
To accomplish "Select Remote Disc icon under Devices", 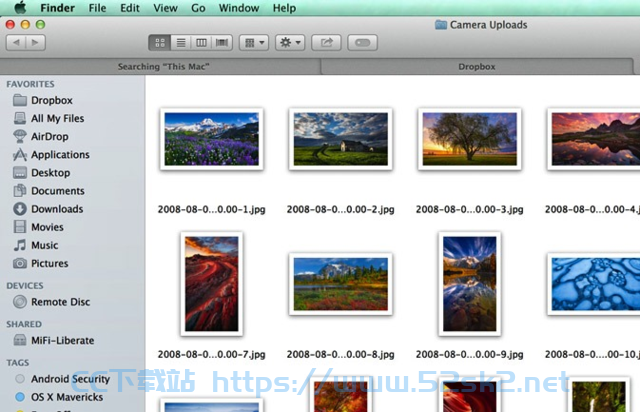I will (x=20, y=302).
